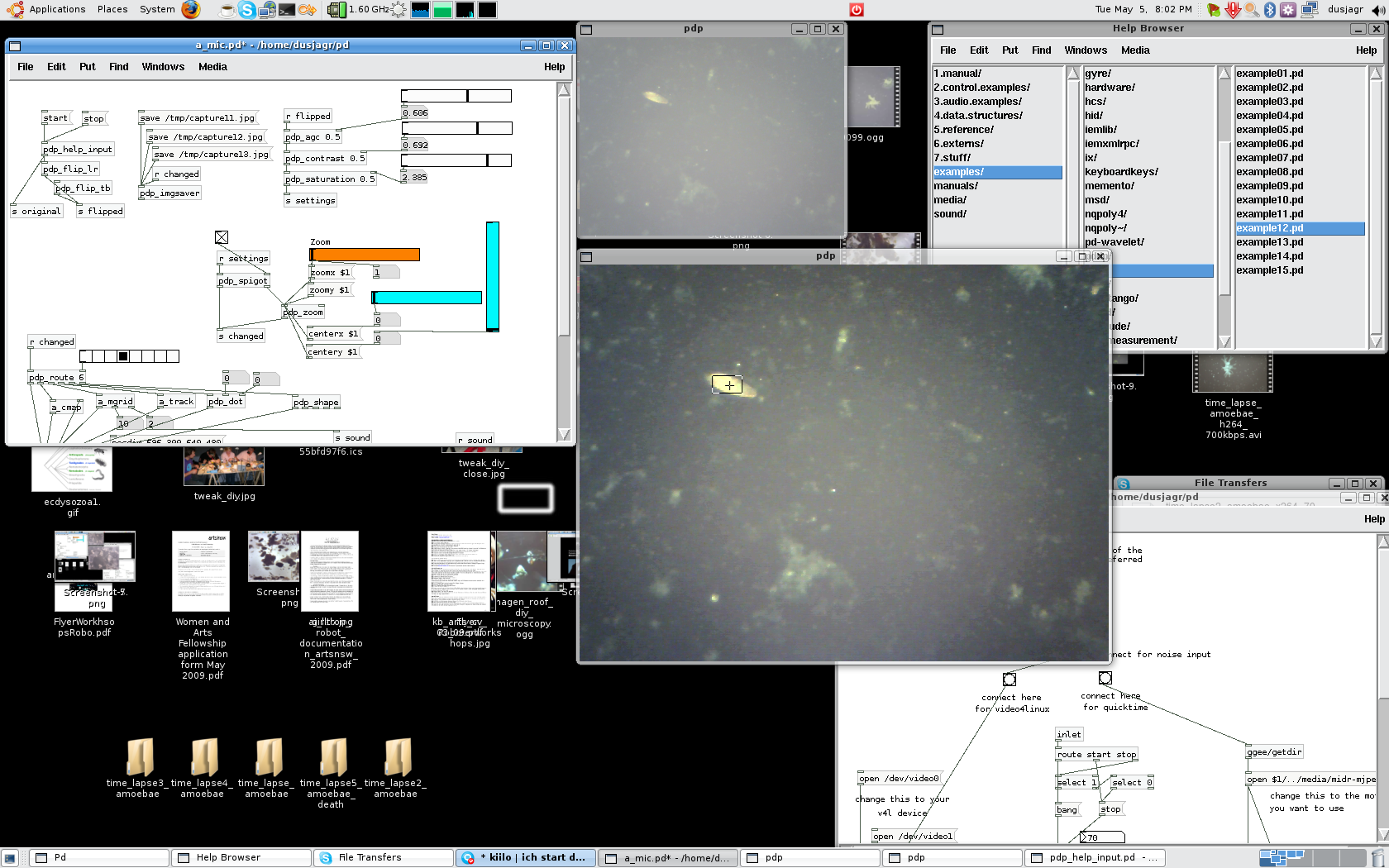This screenshot has width=1389, height=868.
Task: Select examples/ in Help Browser list
Action: pyautogui.click(x=997, y=172)
